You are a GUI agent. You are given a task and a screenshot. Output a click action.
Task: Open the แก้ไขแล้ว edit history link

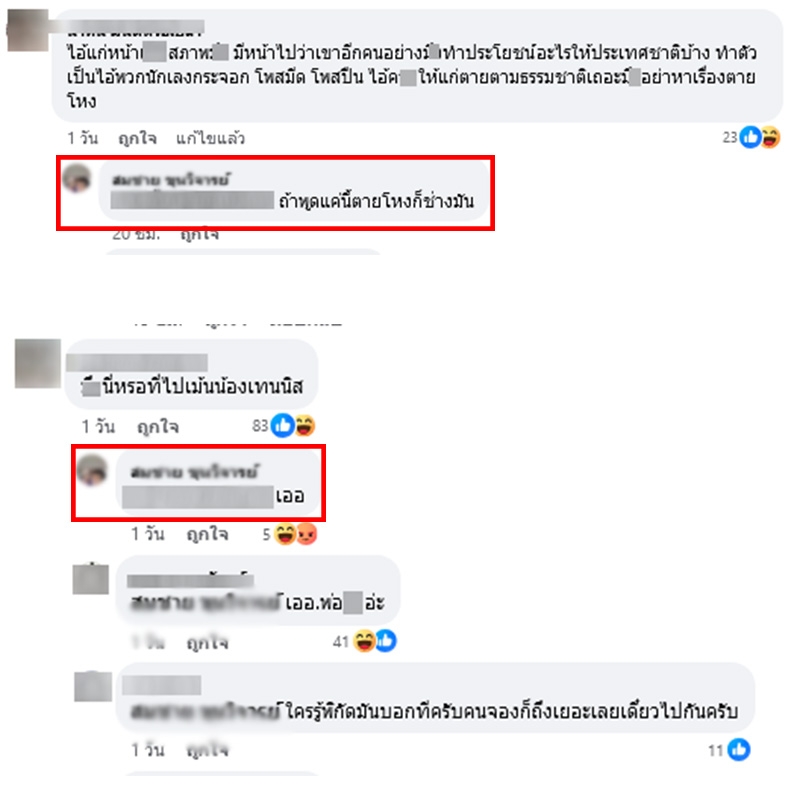[210, 138]
